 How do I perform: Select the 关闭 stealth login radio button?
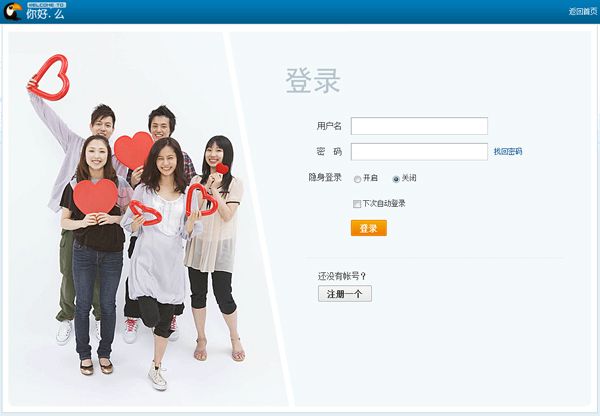tap(396, 179)
